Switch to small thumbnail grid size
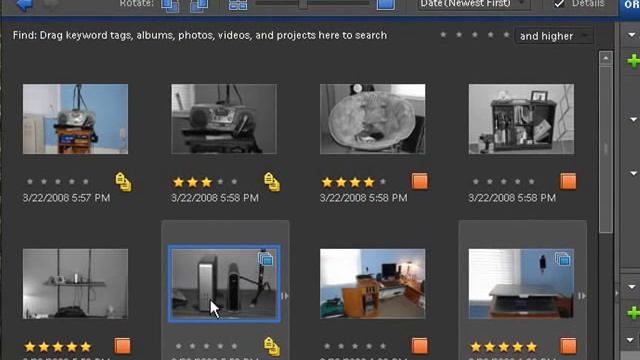 click(x=238, y=5)
